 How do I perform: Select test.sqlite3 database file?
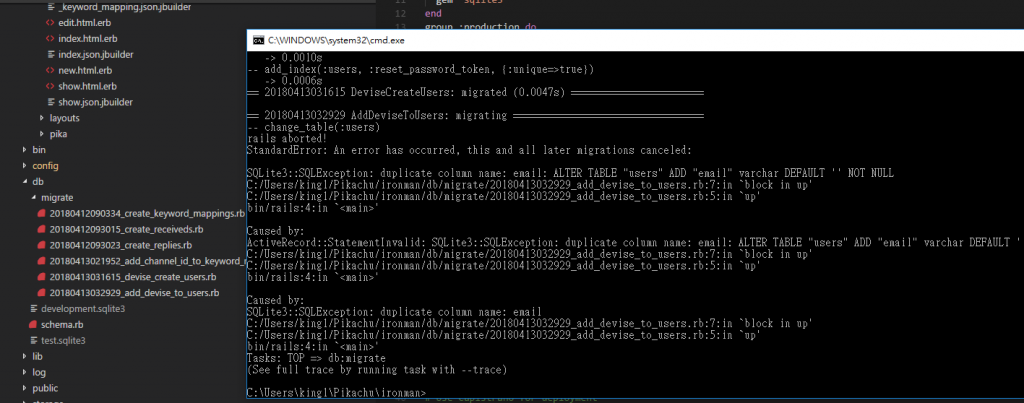(x=63, y=340)
